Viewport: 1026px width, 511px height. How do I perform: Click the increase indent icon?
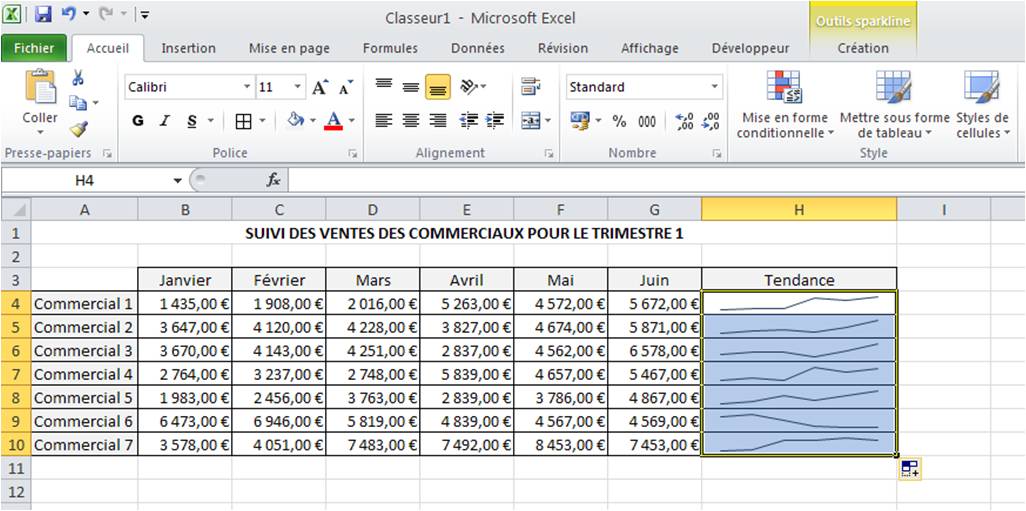pos(495,121)
